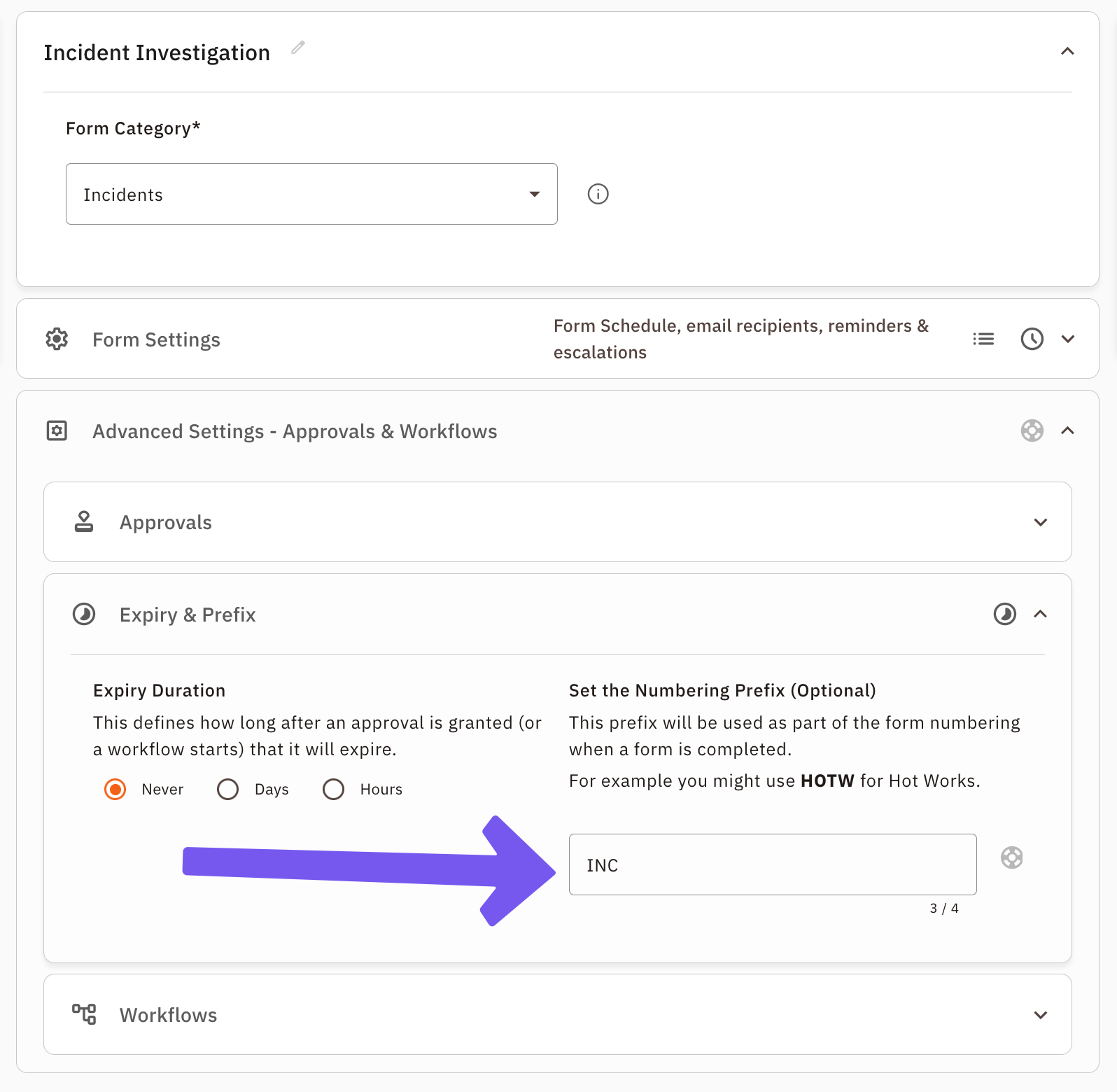Click the Workflows hierarchy icon
This screenshot has height=1092, width=1117.
coord(84,1014)
